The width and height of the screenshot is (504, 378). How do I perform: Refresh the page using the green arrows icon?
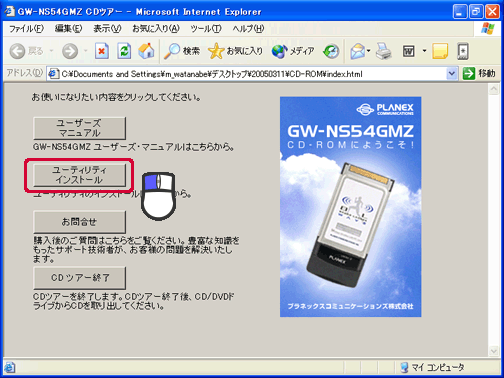pyautogui.click(x=124, y=51)
